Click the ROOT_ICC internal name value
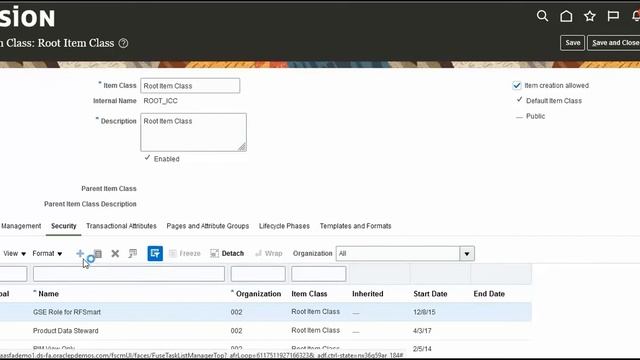 (160, 101)
